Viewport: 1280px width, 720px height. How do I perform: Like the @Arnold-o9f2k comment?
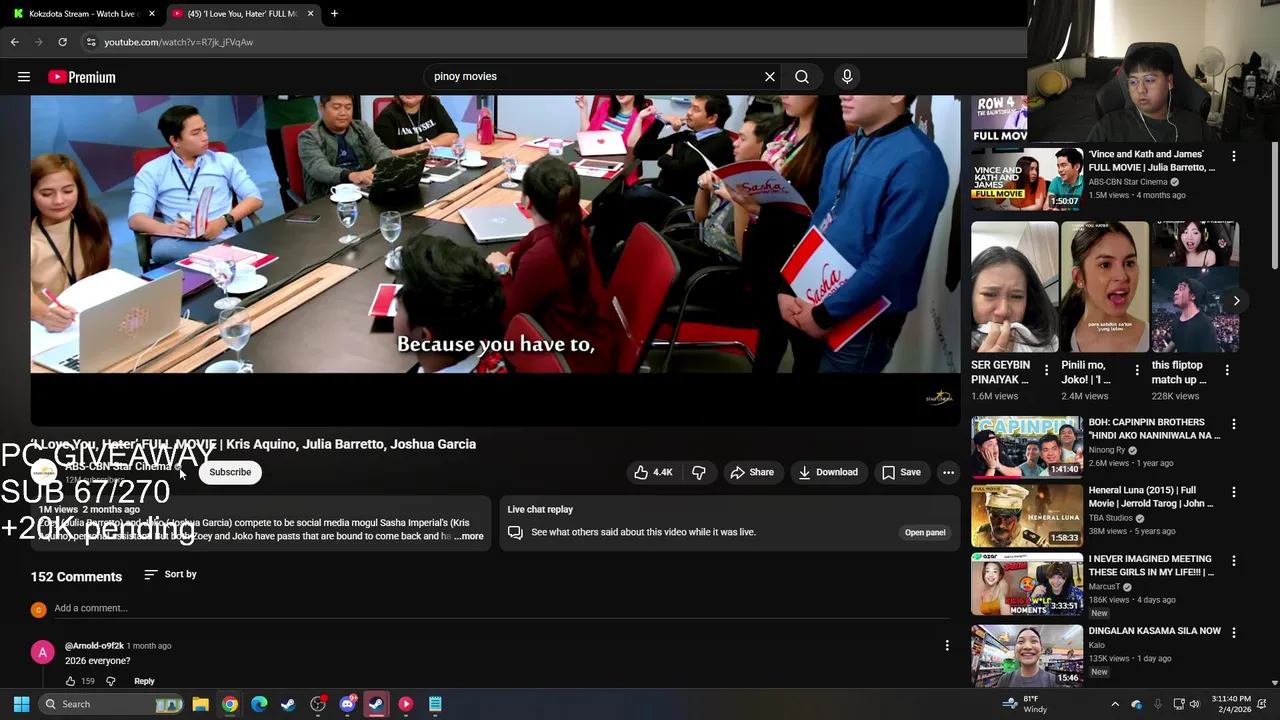(x=70, y=681)
